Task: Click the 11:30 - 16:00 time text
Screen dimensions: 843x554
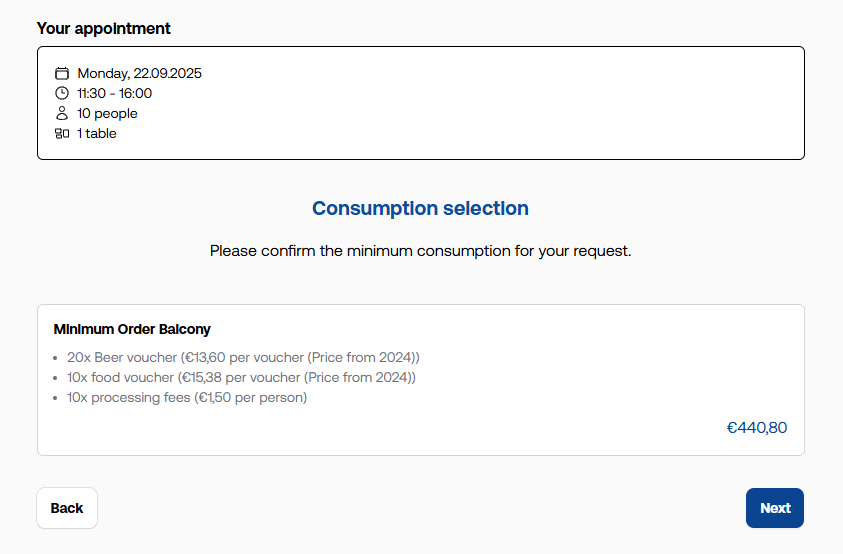Action: point(115,93)
